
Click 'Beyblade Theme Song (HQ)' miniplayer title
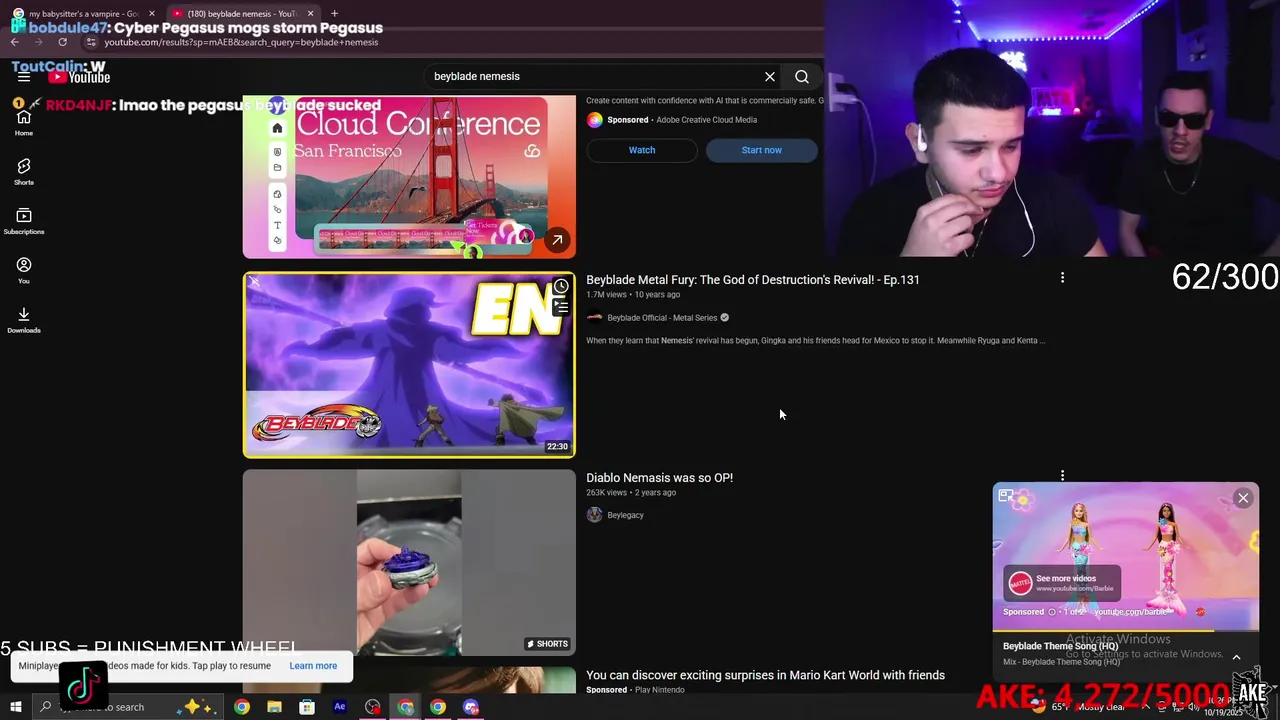pos(1060,646)
